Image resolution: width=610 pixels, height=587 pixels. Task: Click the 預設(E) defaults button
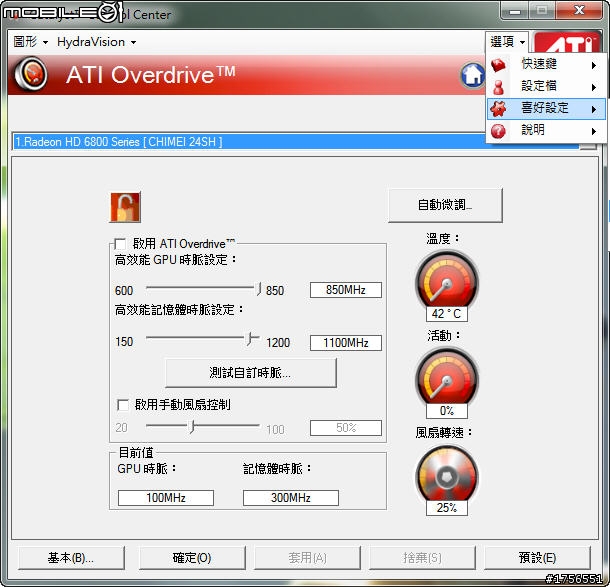(538, 558)
